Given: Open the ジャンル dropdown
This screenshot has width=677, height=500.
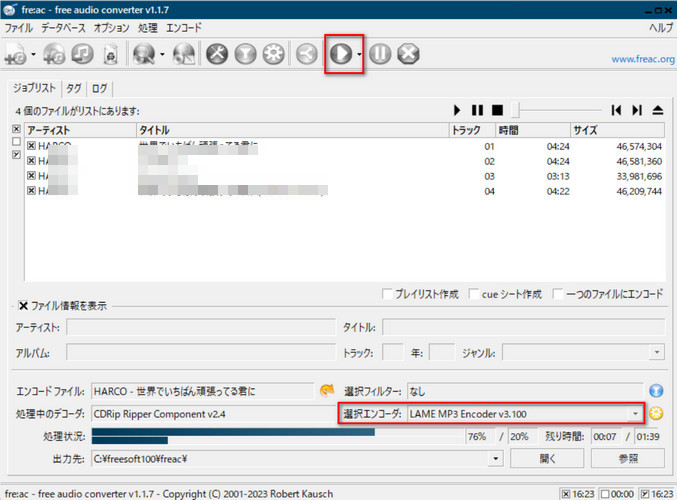Looking at the screenshot, I should tap(657, 352).
